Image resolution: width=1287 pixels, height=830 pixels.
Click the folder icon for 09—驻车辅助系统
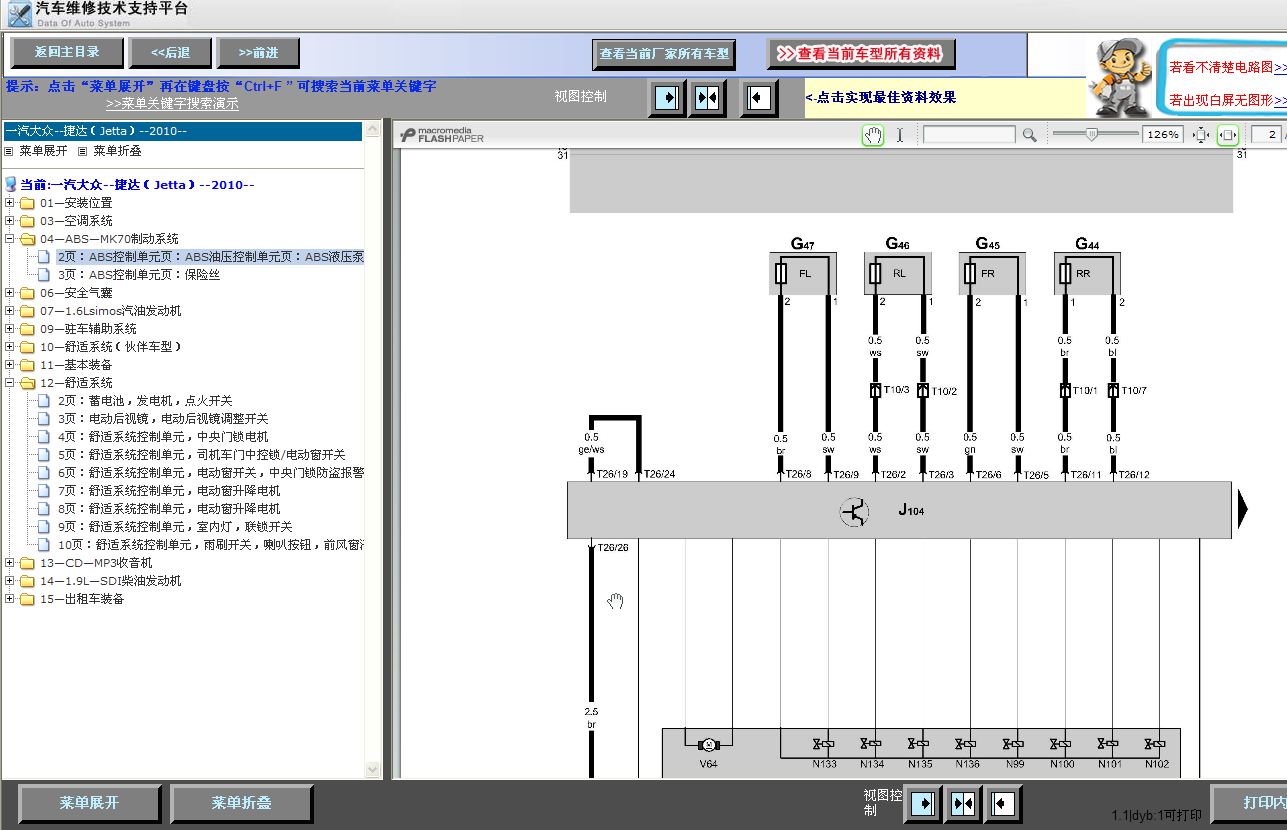(x=27, y=329)
